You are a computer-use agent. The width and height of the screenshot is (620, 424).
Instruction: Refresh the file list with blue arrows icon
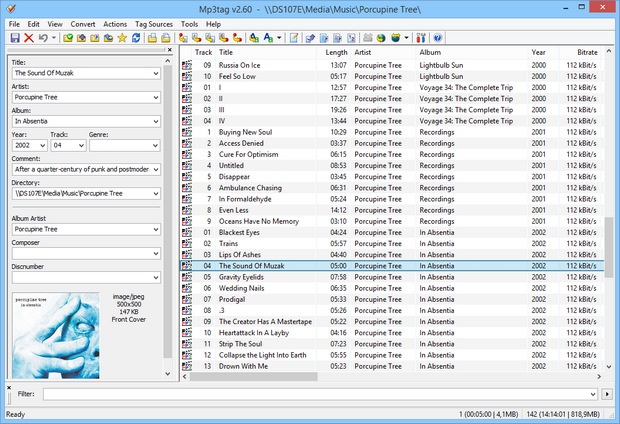click(x=136, y=38)
